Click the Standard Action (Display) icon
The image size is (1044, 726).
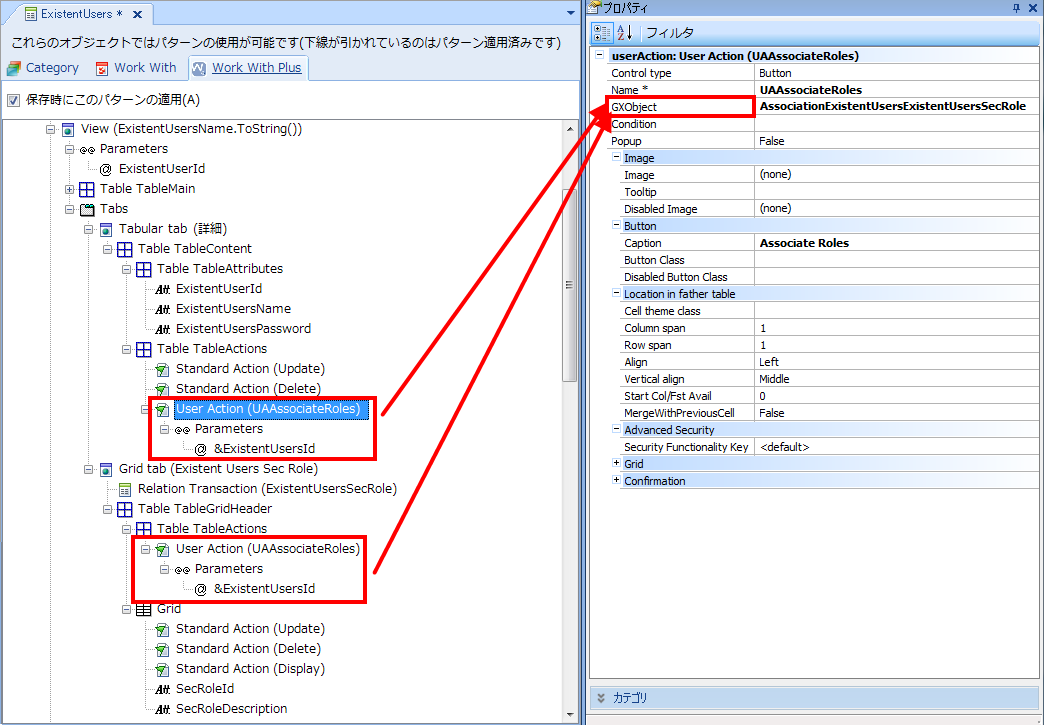point(162,669)
